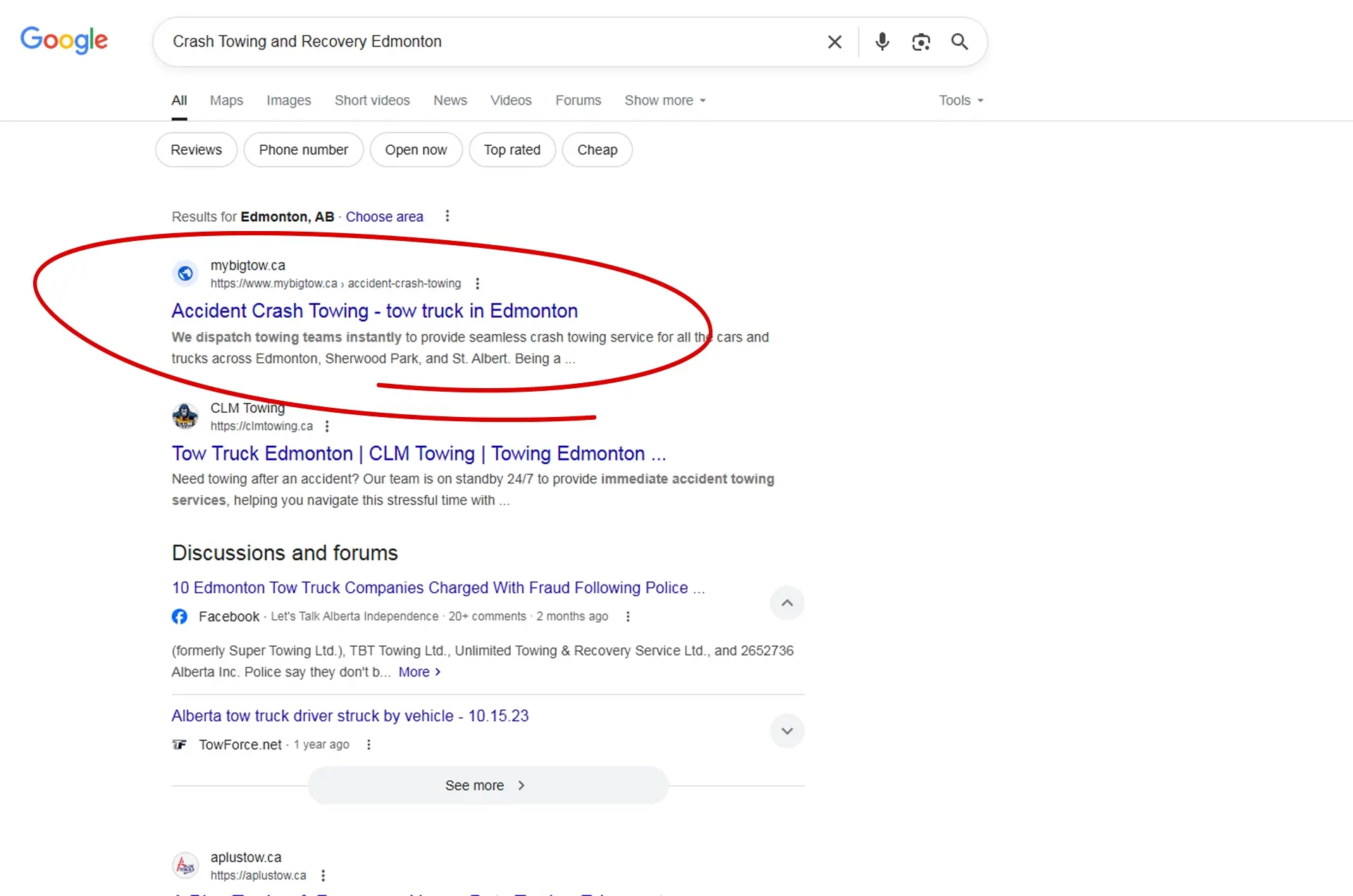
Task: Click the See more button under discussions
Action: [x=488, y=785]
